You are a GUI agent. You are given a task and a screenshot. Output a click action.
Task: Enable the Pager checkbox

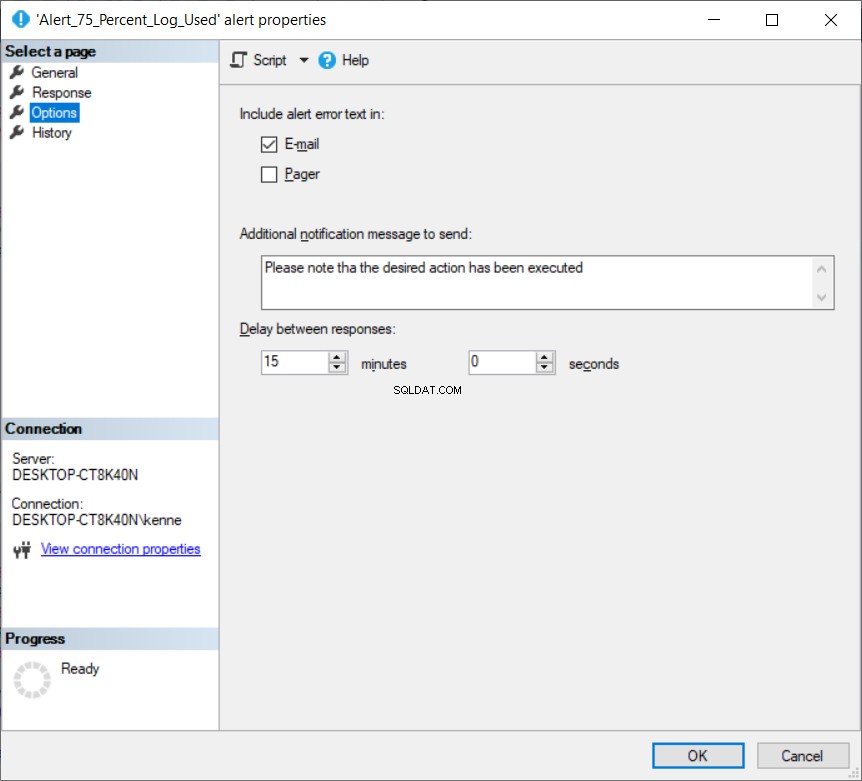click(x=269, y=175)
